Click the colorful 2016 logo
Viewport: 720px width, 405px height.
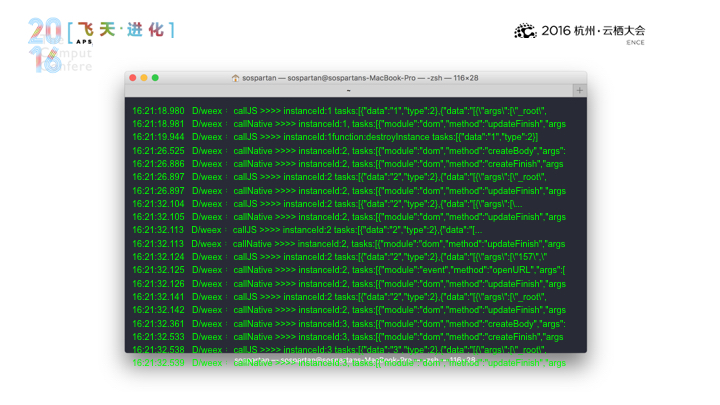[x=45, y=45]
